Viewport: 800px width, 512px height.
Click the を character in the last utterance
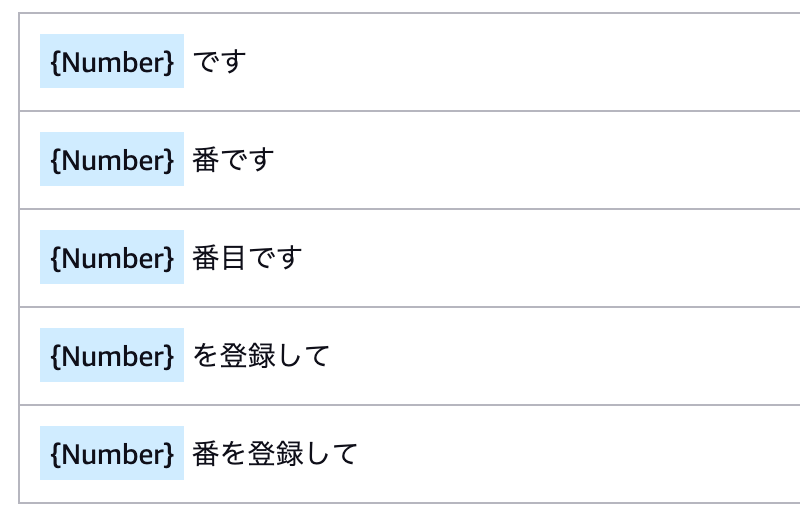(234, 453)
